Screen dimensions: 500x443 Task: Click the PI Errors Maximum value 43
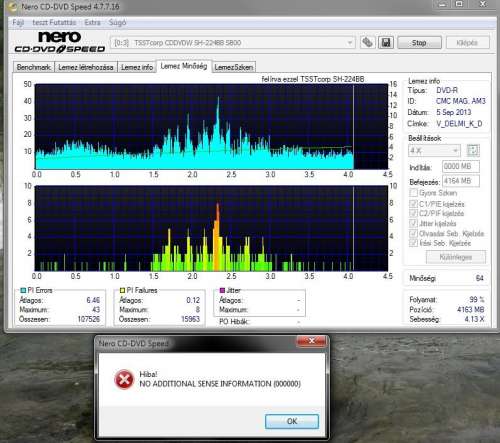pos(96,310)
